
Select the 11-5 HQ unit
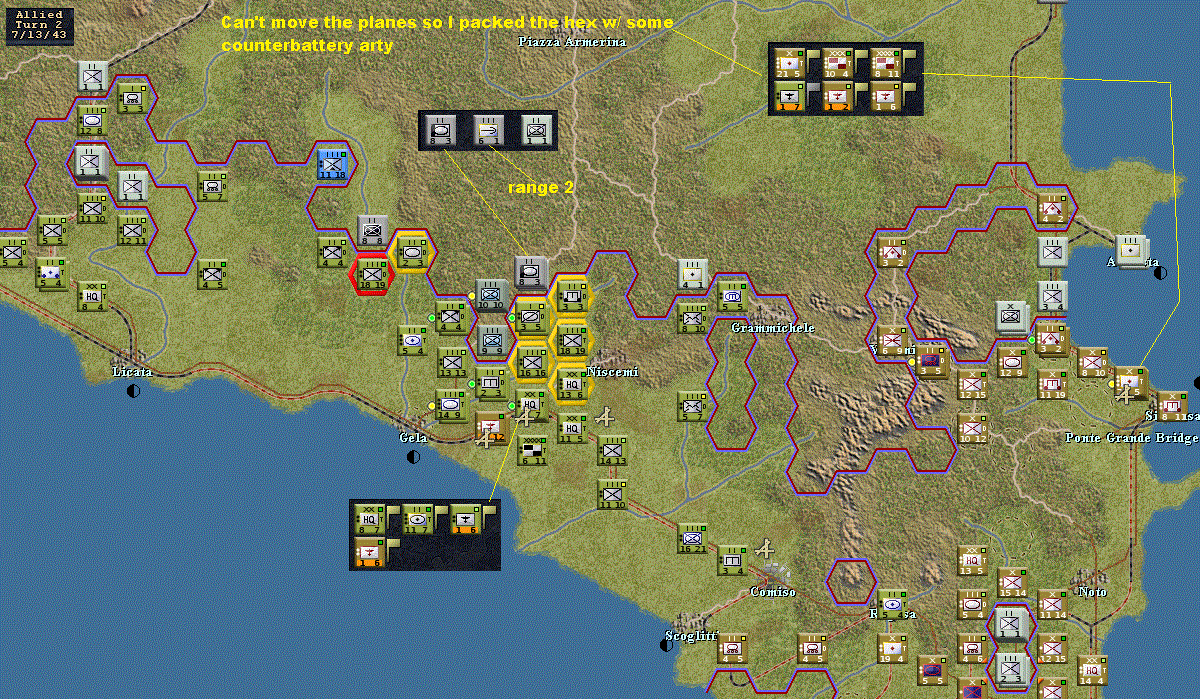[x=571, y=427]
